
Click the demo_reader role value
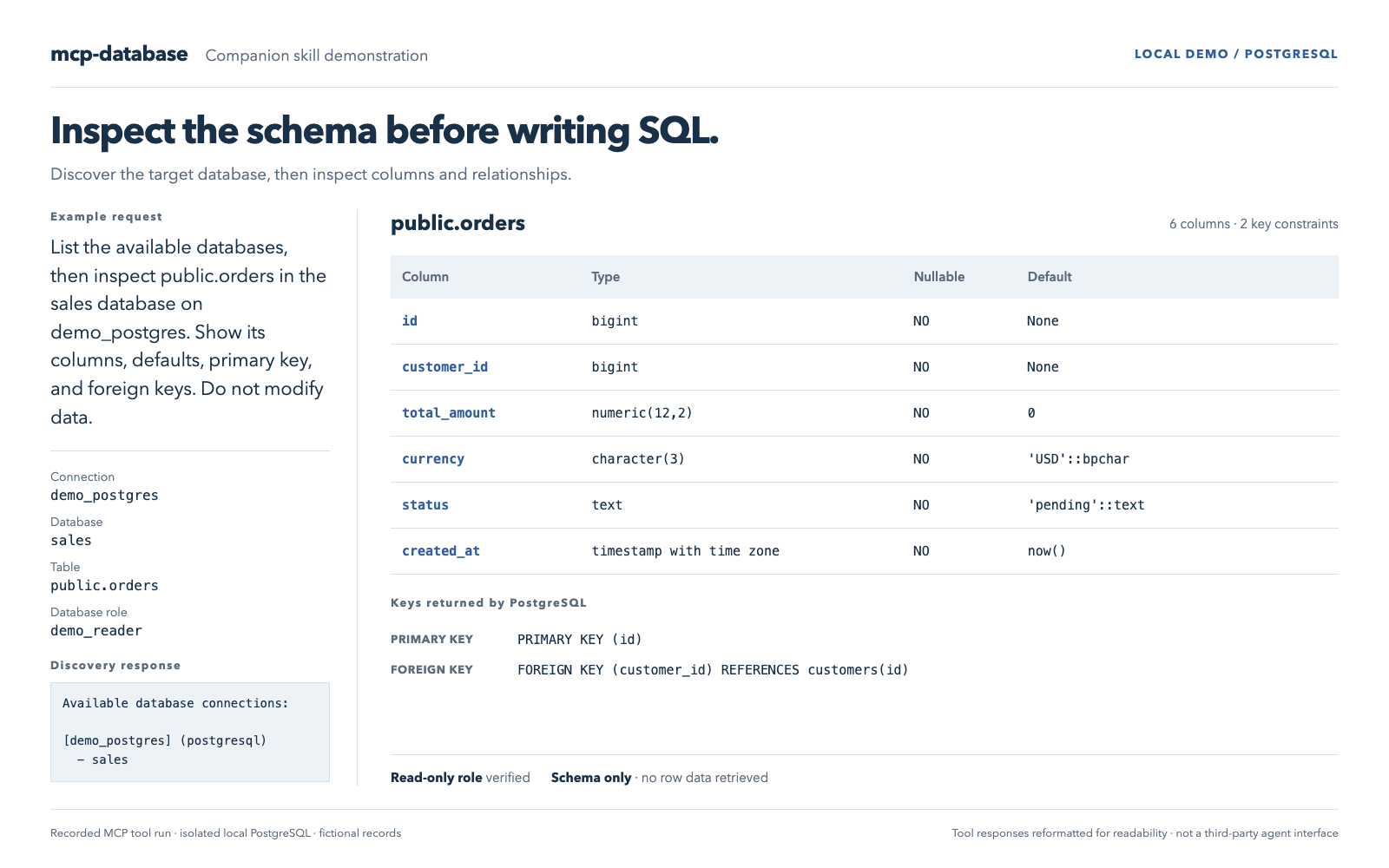96,631
